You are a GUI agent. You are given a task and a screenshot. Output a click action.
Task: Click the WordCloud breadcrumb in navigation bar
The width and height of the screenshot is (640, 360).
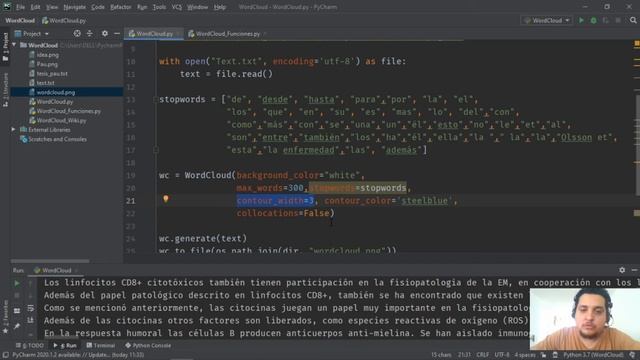click(20, 20)
